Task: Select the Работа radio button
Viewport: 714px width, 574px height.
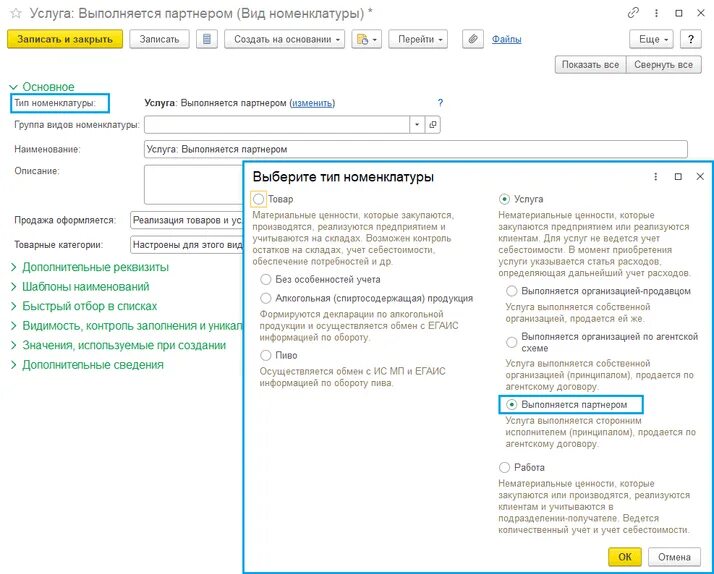Action: [504, 467]
